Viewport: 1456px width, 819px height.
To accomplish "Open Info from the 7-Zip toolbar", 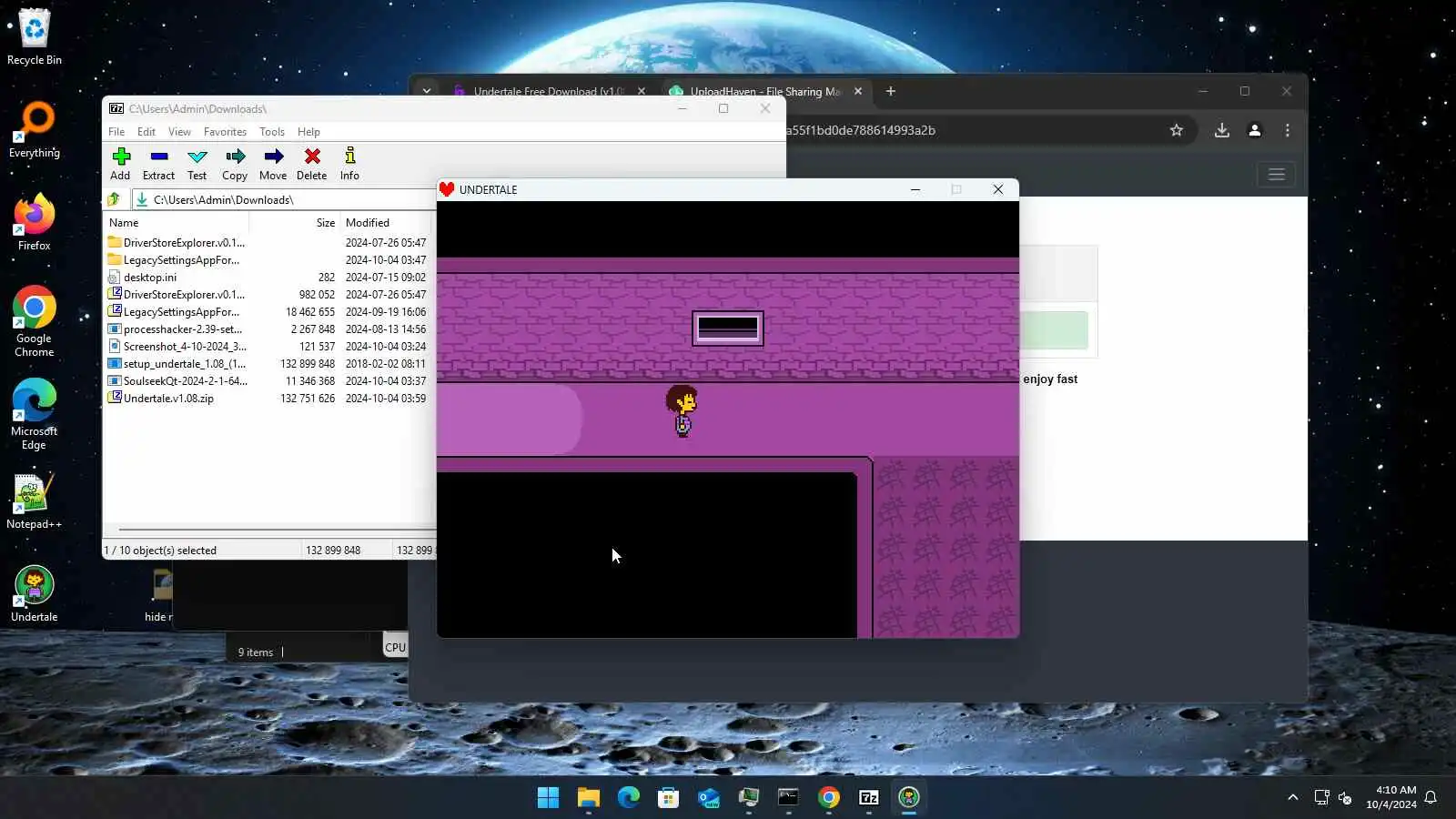I will click(x=349, y=164).
